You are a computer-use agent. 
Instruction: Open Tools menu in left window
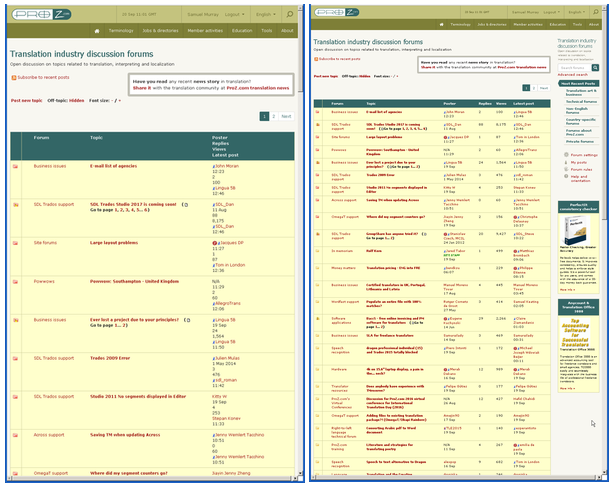coord(267,31)
